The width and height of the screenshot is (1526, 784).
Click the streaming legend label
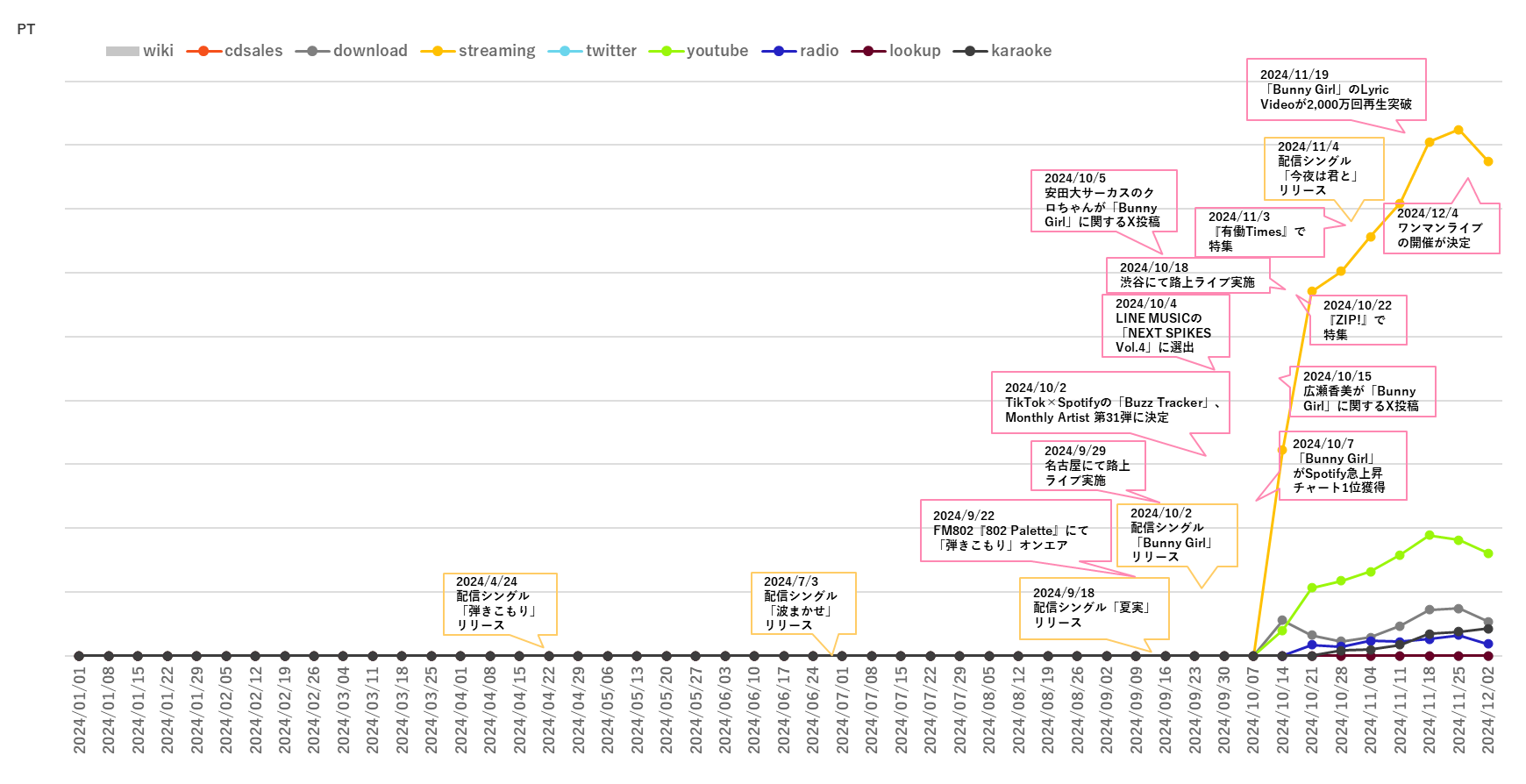[x=496, y=51]
